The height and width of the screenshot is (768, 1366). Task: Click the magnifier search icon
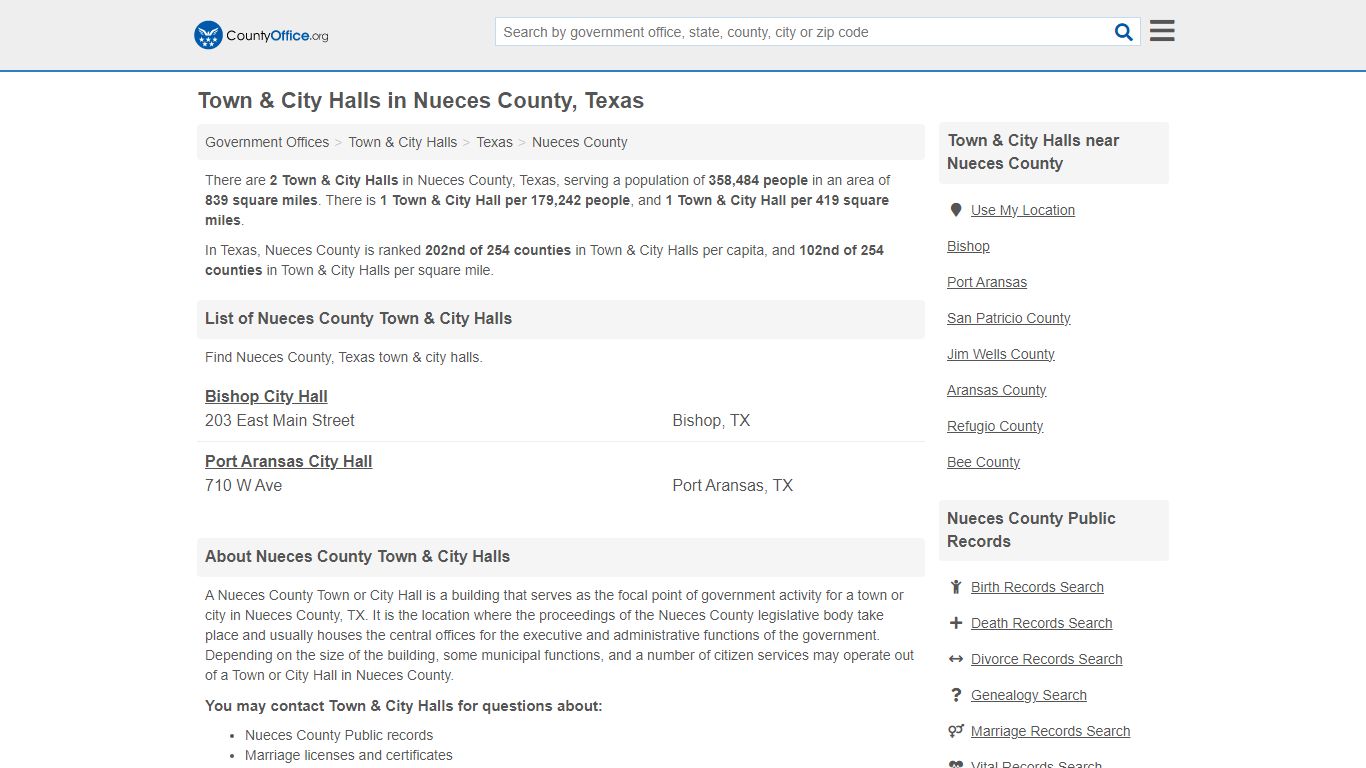[1124, 32]
